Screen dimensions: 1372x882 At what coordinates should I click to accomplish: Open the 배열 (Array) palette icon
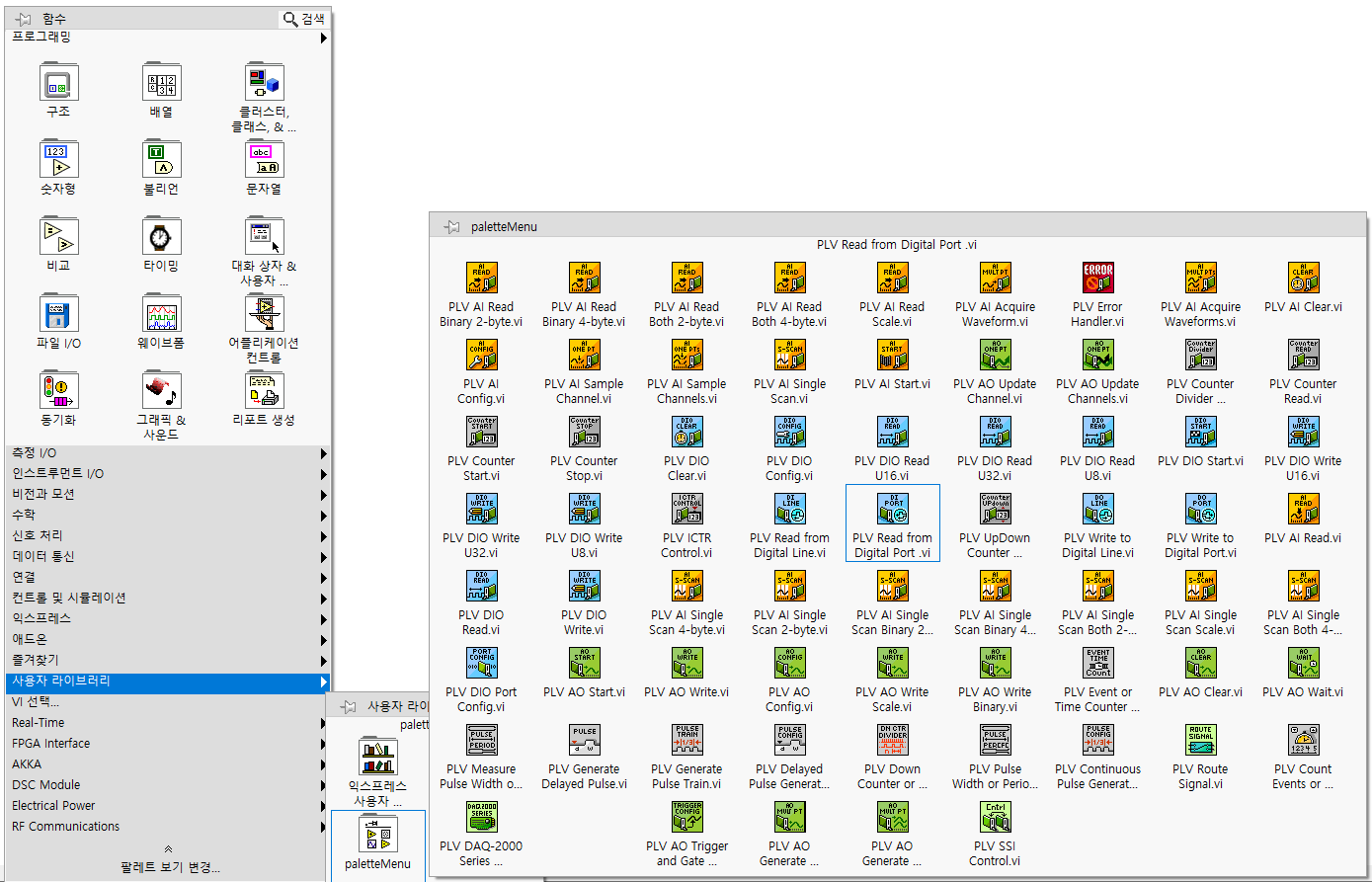point(161,82)
